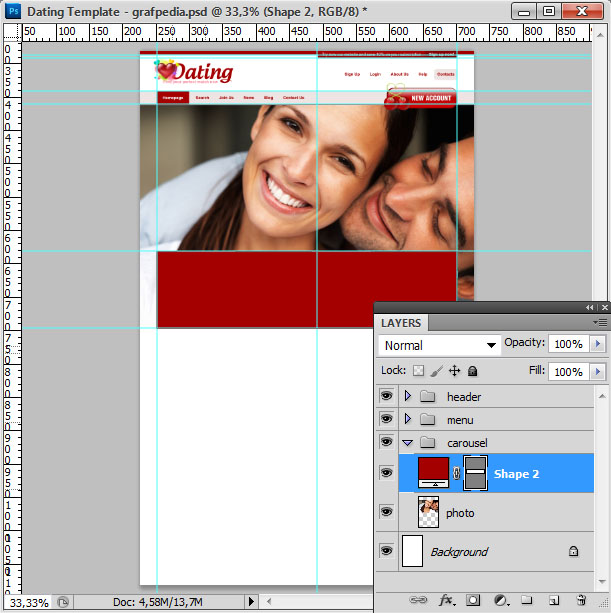Toggle visibility of the carousel group

click(386, 442)
